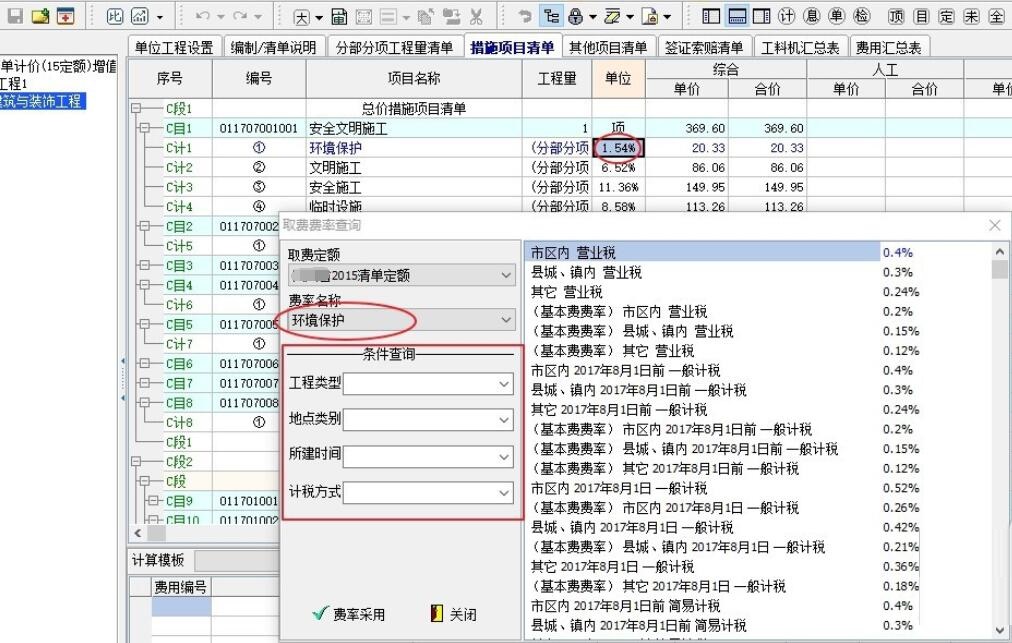Click the green stacked sheets highlight icon

612,16
